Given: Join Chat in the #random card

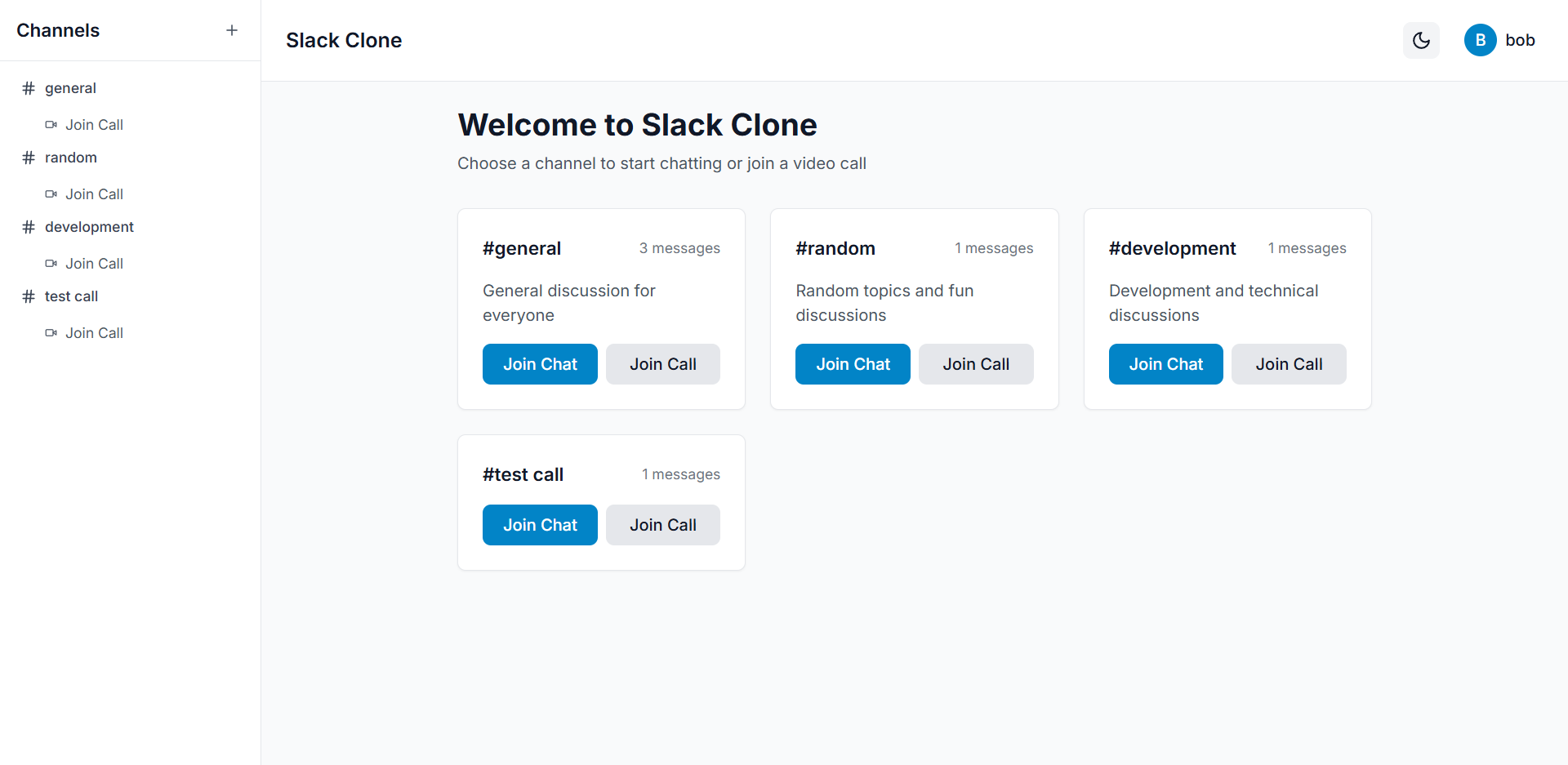Looking at the screenshot, I should click(853, 364).
